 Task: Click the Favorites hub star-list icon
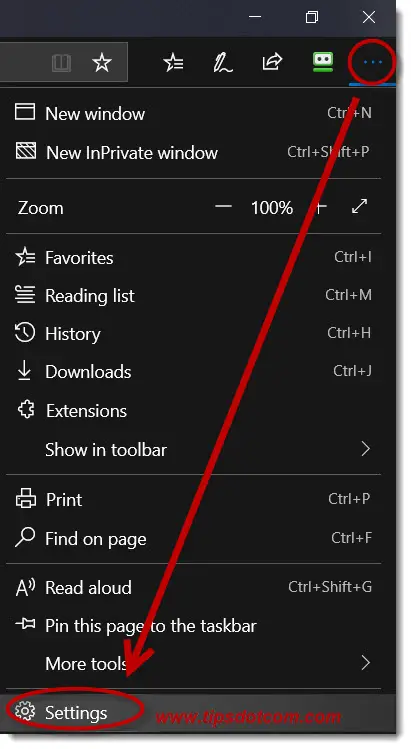click(x=173, y=62)
